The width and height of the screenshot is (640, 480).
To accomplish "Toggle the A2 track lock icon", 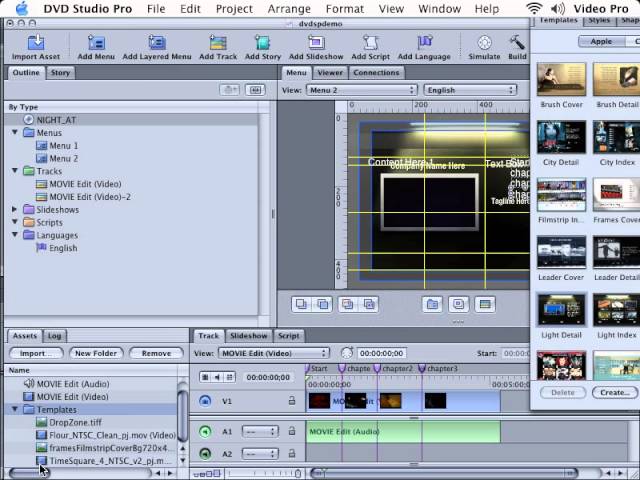I will coord(292,453).
